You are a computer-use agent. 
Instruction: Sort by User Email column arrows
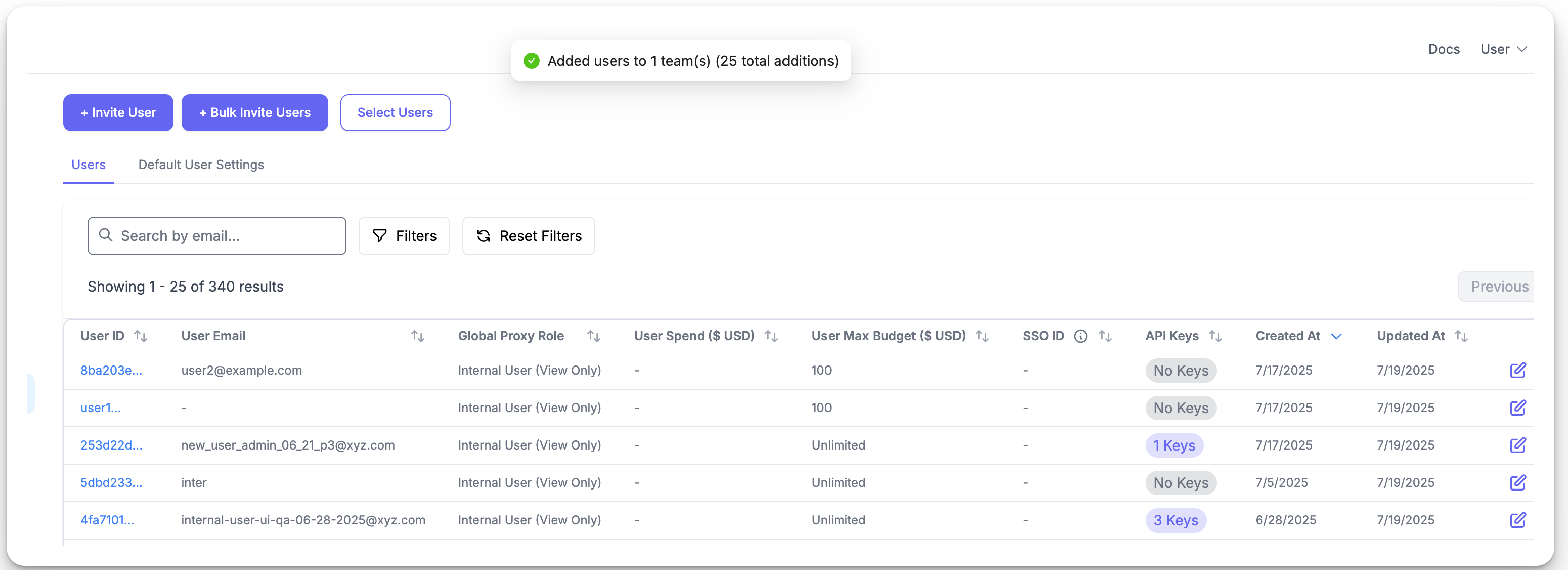click(418, 336)
